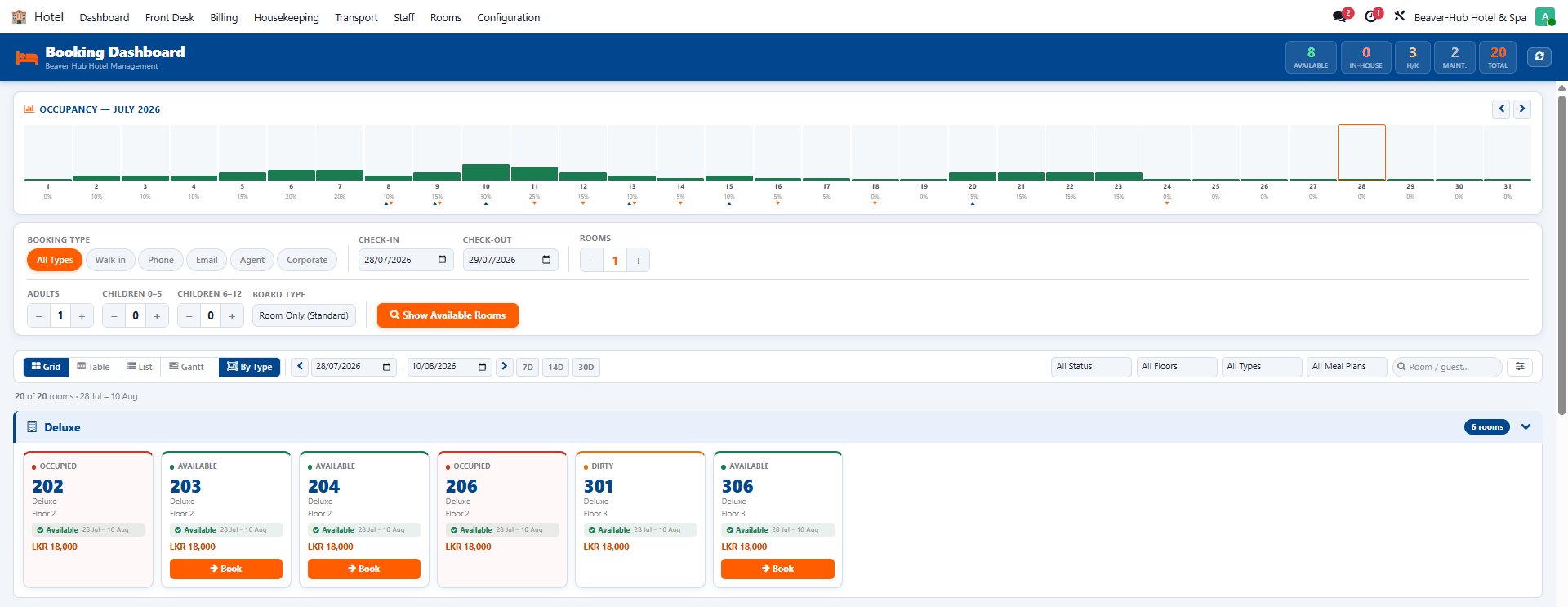Click the Deluxe section building icon

pos(32,427)
